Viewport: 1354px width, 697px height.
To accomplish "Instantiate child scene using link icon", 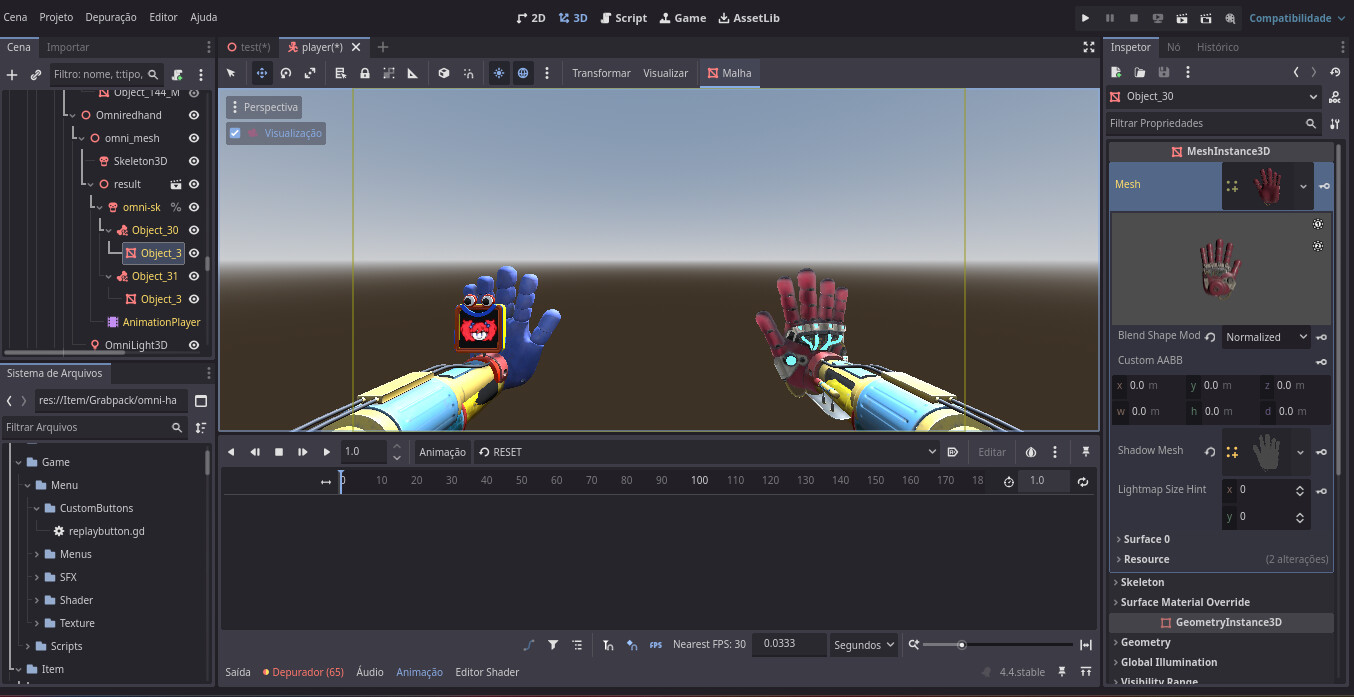I will click(x=36, y=74).
